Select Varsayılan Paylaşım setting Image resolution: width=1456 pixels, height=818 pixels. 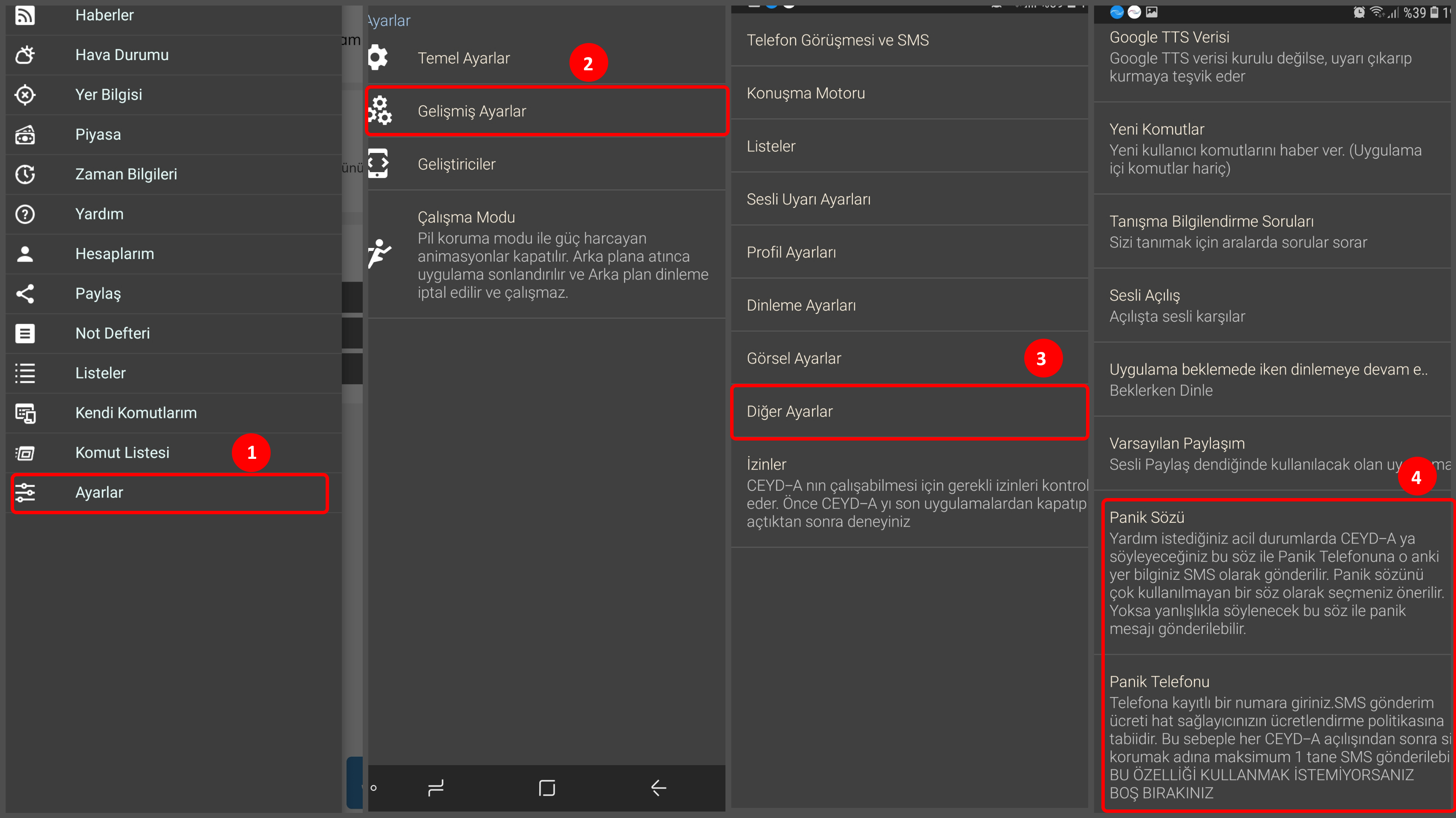coord(1272,454)
